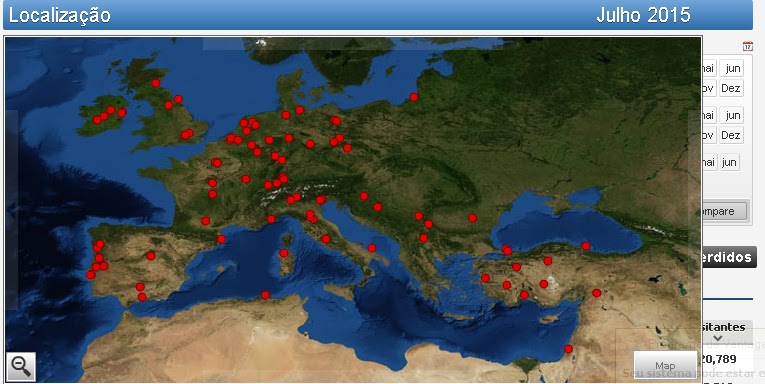Click the marker on Ireland's east coast

click(x=122, y=113)
